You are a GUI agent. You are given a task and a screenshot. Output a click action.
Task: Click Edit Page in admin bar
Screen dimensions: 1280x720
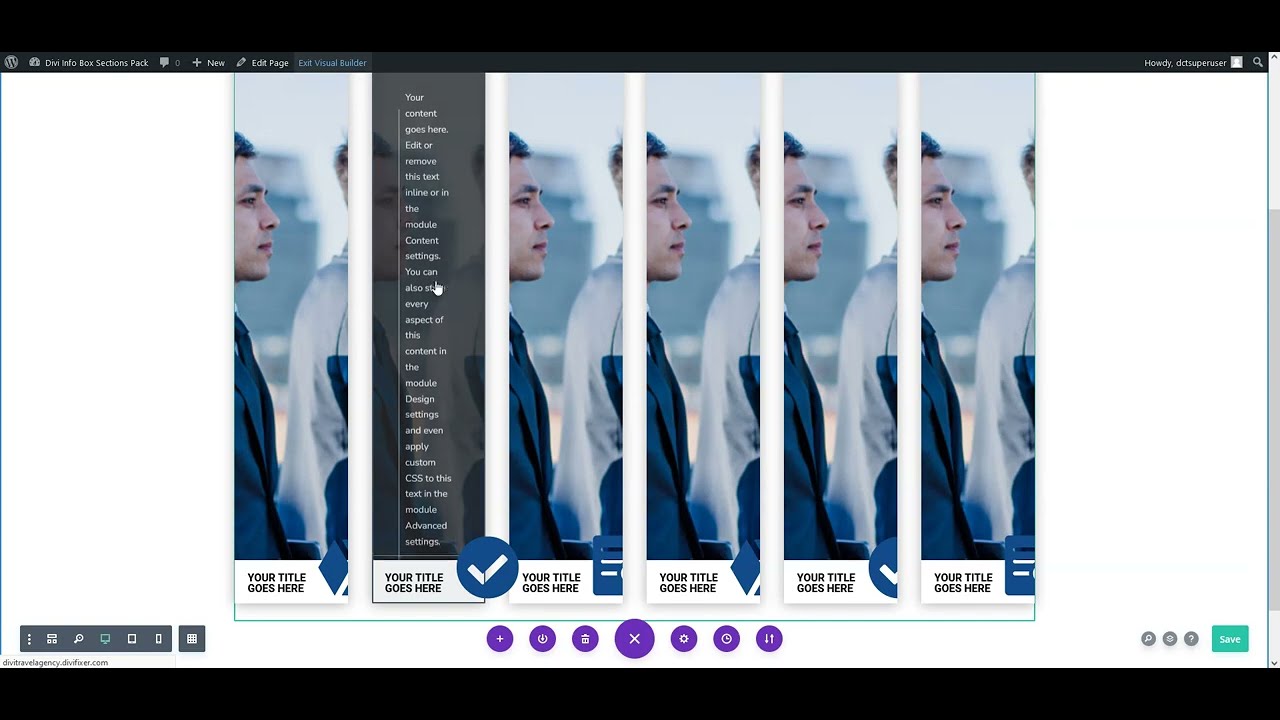pyautogui.click(x=262, y=62)
